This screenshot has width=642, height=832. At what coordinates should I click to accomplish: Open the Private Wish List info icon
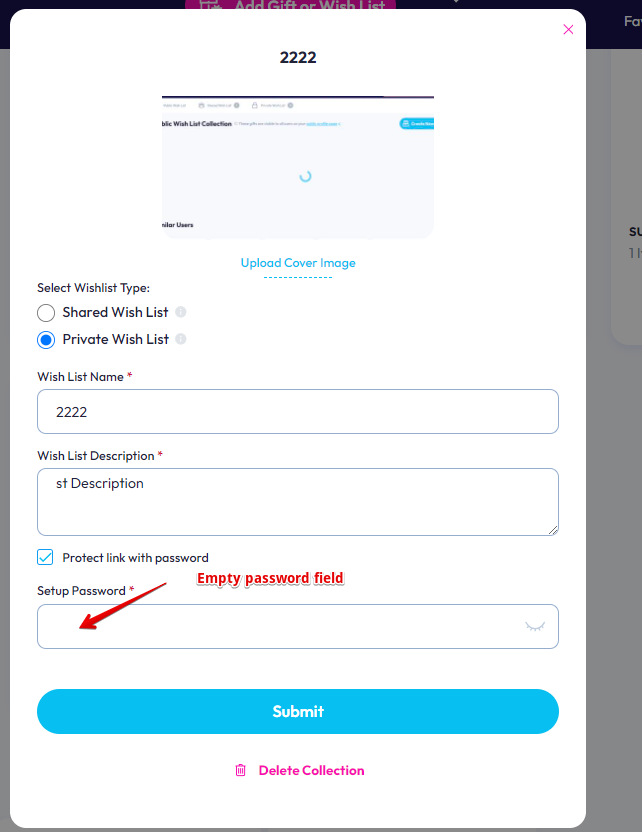tap(181, 339)
